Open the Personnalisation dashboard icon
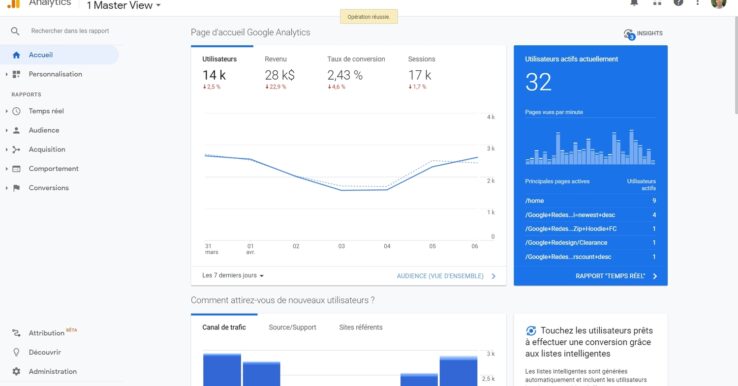The height and width of the screenshot is (386, 738). coord(16,74)
